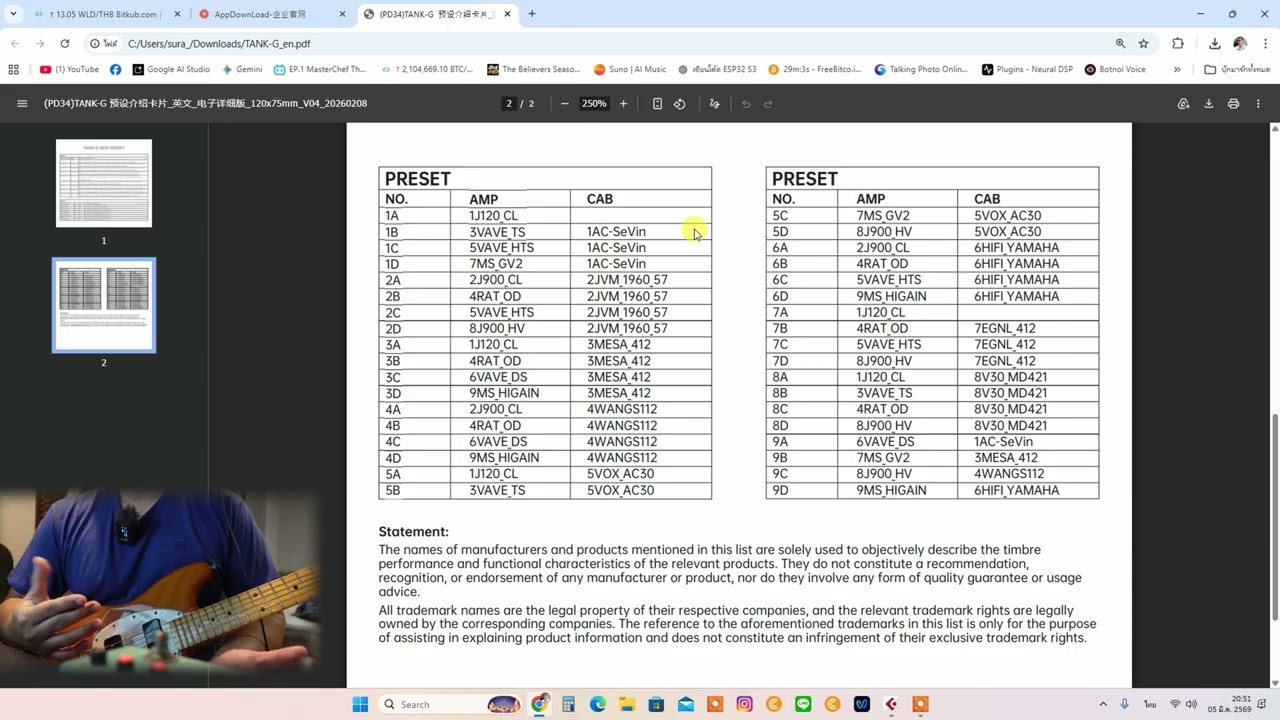The image size is (1280, 720).
Task: Click the PDF redo arrow
Action: click(768, 104)
